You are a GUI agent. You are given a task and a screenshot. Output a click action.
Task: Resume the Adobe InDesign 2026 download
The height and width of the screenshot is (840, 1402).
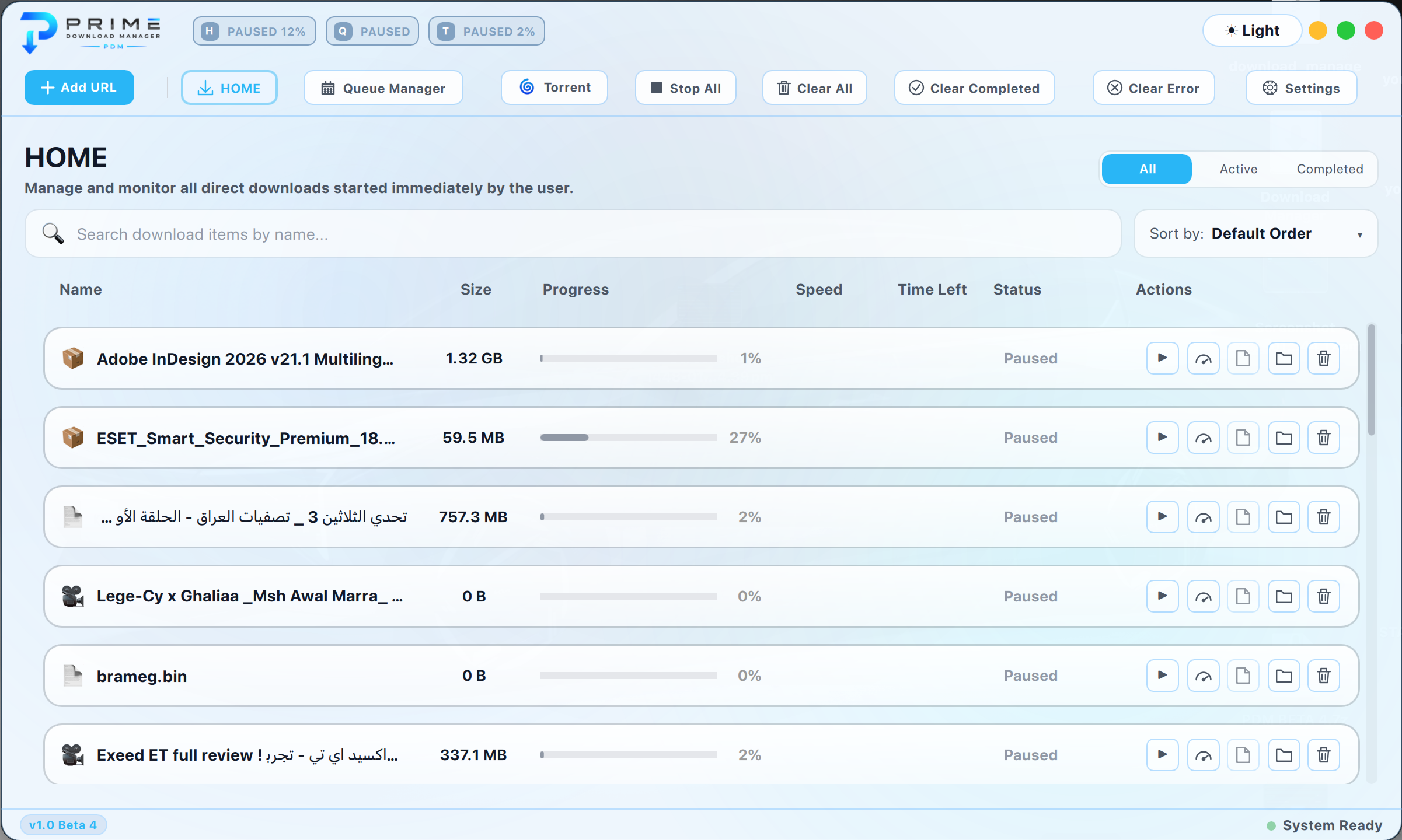[1162, 358]
